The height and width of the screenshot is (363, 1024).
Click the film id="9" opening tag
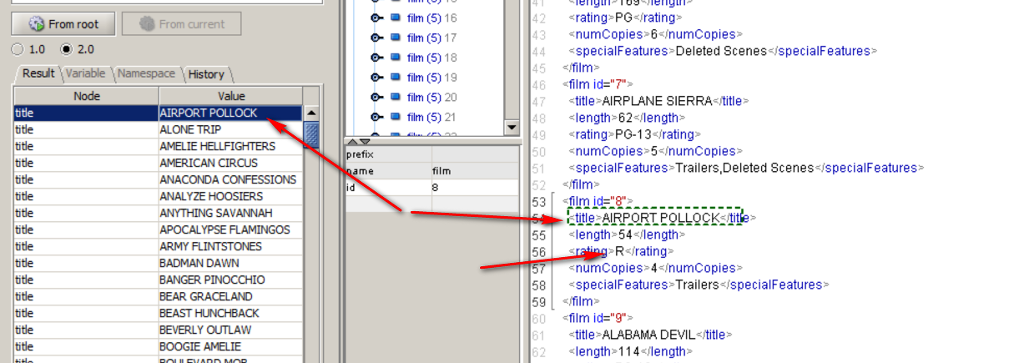pyautogui.click(x=597, y=318)
